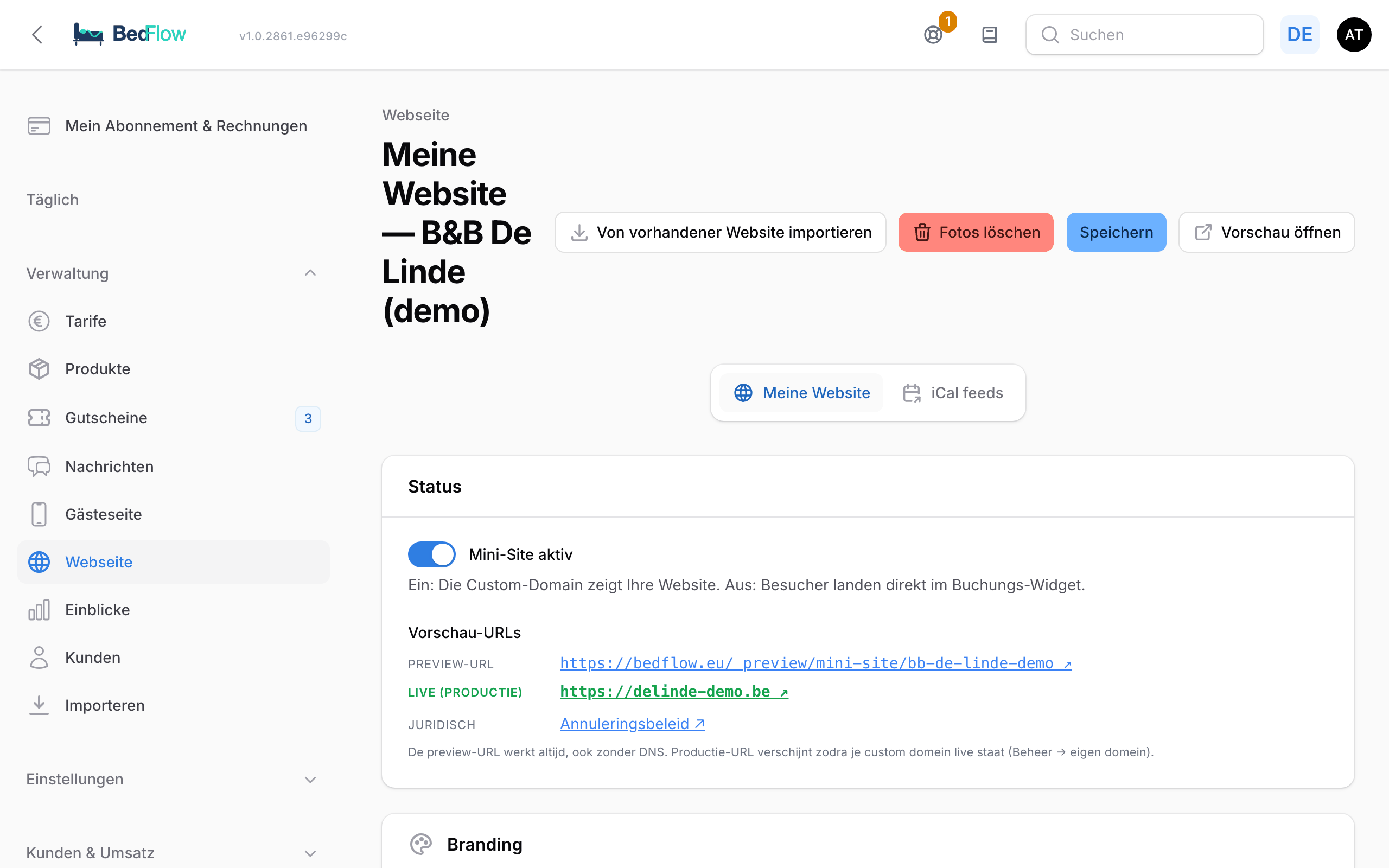Click the Importeren download icon
The height and width of the screenshot is (868, 1389).
pyautogui.click(x=39, y=705)
